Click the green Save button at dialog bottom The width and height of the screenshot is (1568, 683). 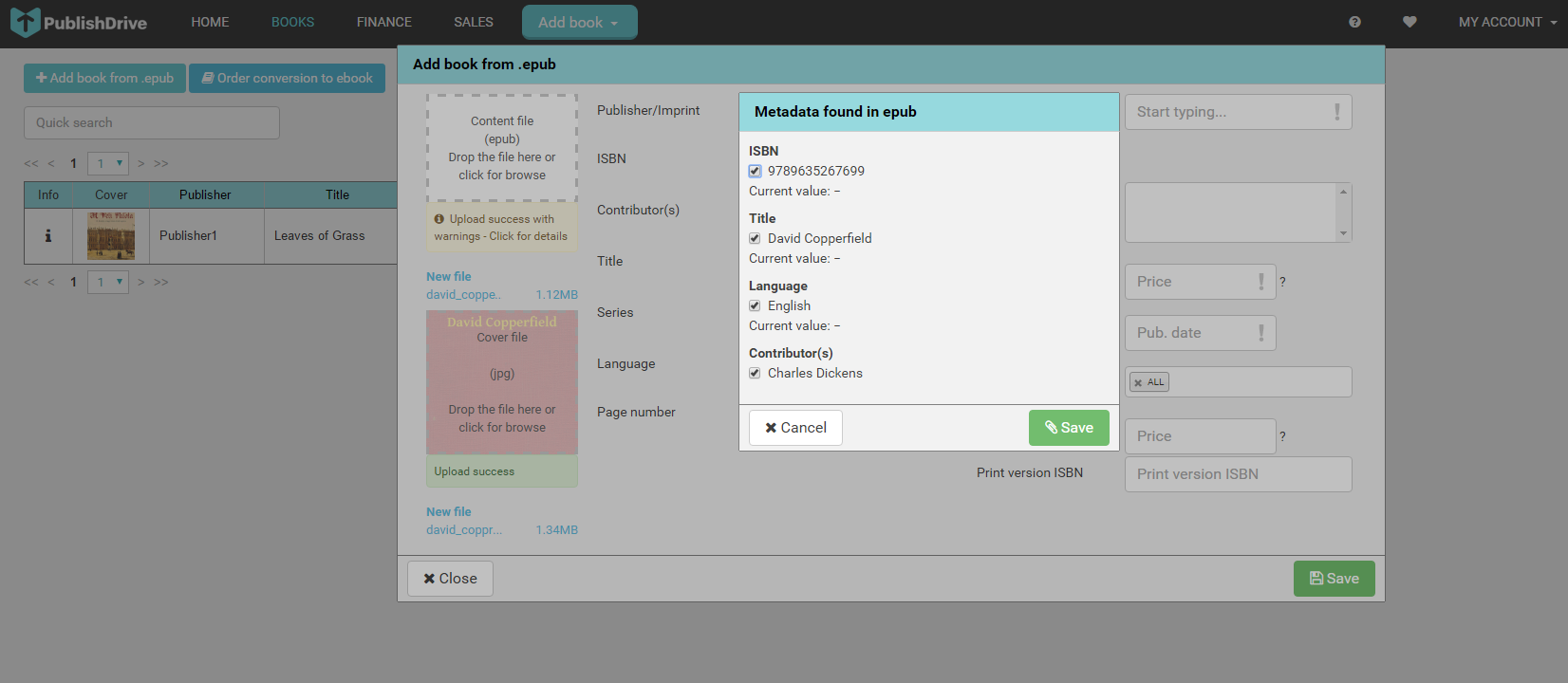(x=1334, y=579)
